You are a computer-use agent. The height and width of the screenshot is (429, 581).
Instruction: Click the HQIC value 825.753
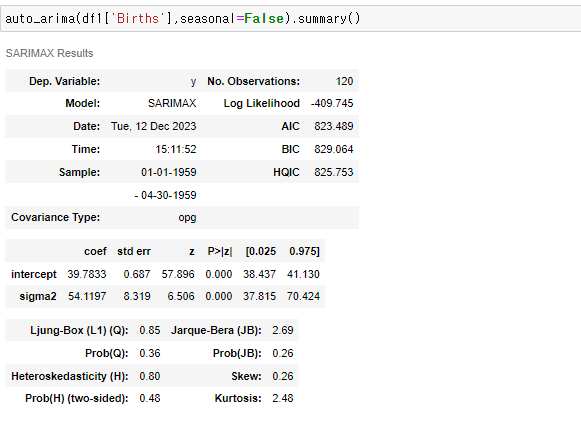point(333,172)
